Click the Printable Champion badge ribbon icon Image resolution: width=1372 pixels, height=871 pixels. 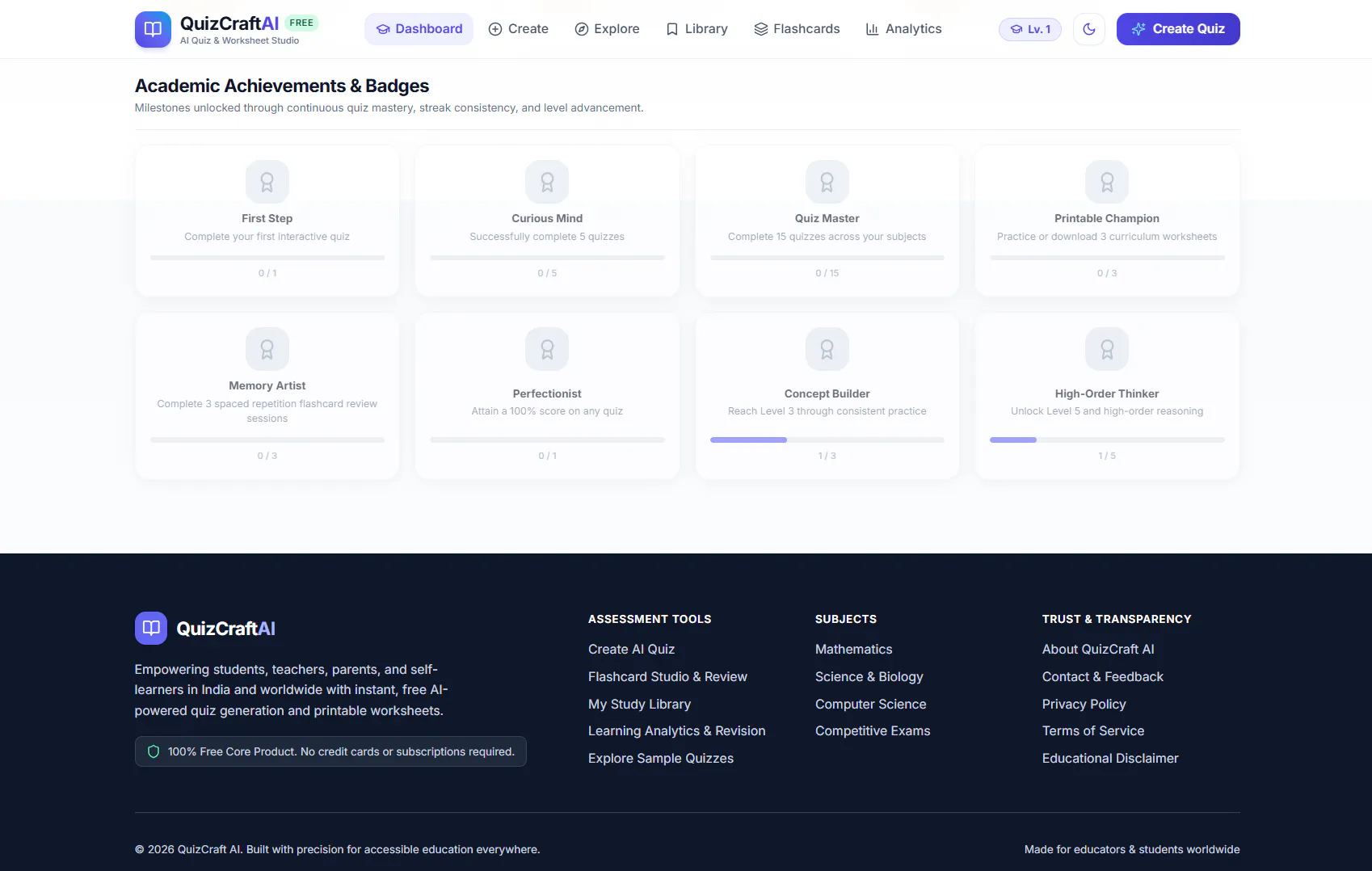1107,182
